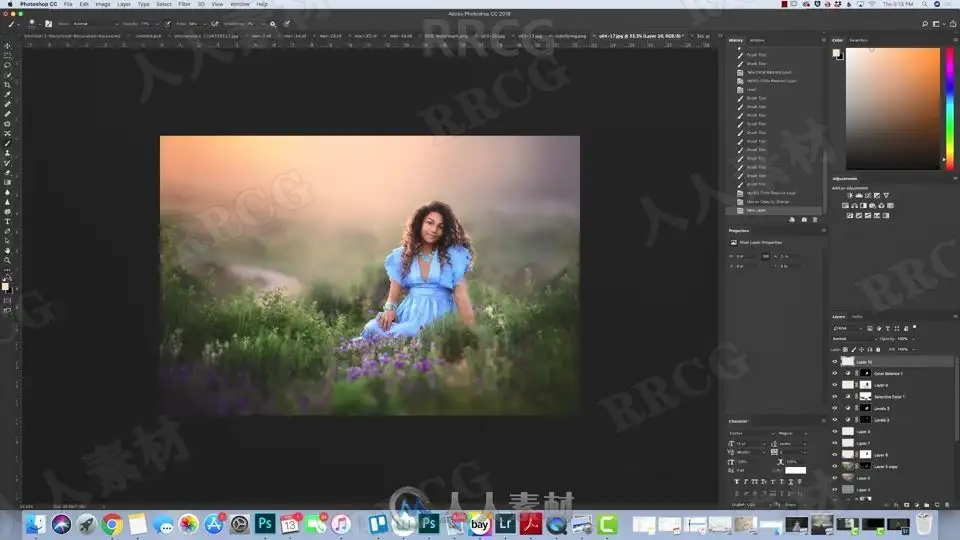
Task: Open the brush blending Mode dropdown
Action: (96, 24)
